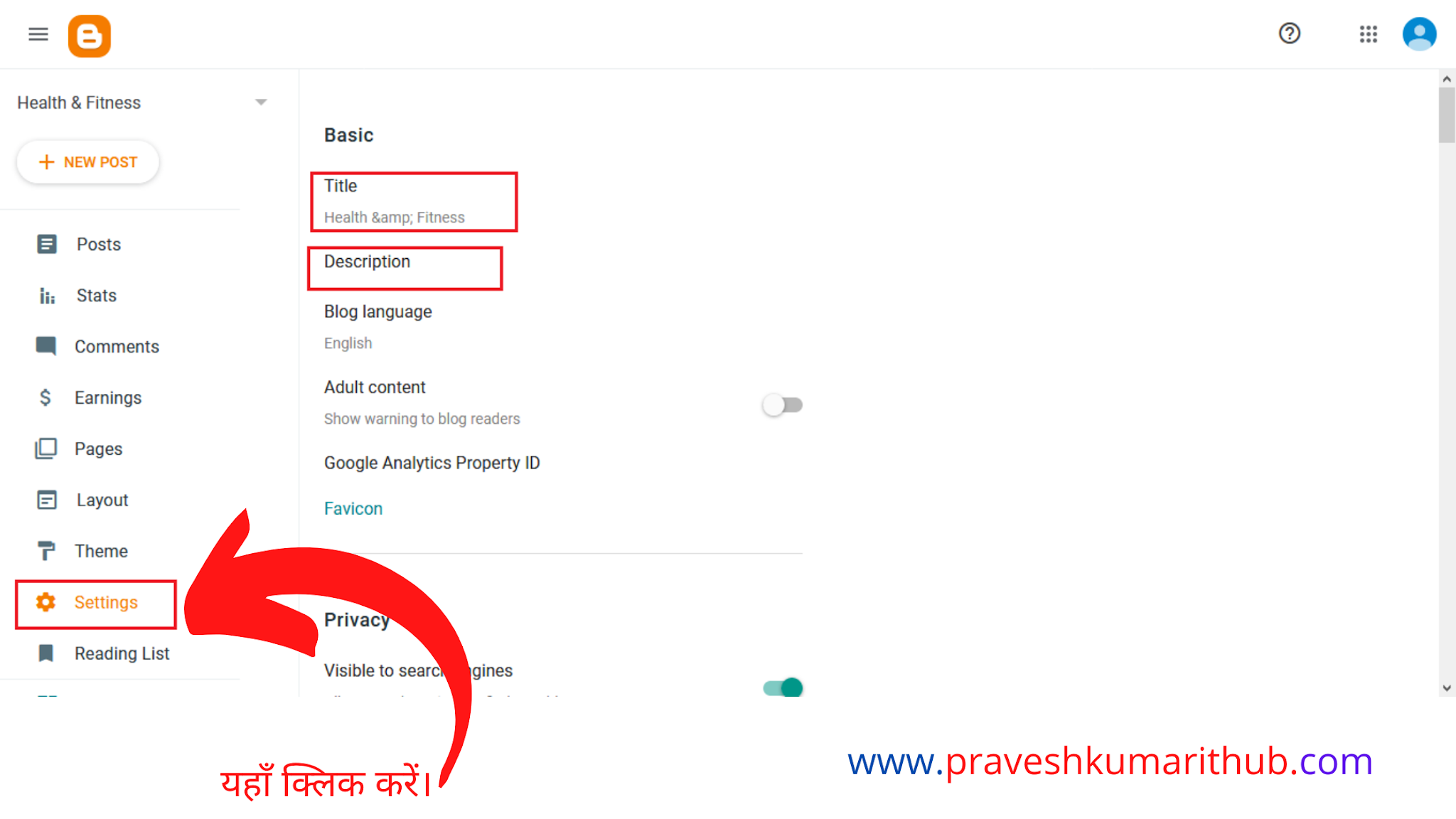Click the Stats sidebar icon

pyautogui.click(x=46, y=295)
